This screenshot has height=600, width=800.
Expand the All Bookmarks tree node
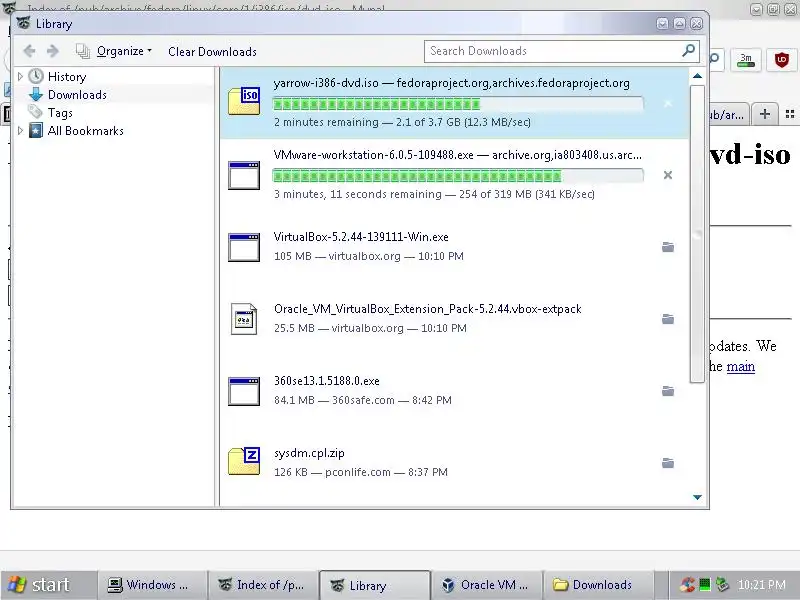pyautogui.click(x=20, y=131)
